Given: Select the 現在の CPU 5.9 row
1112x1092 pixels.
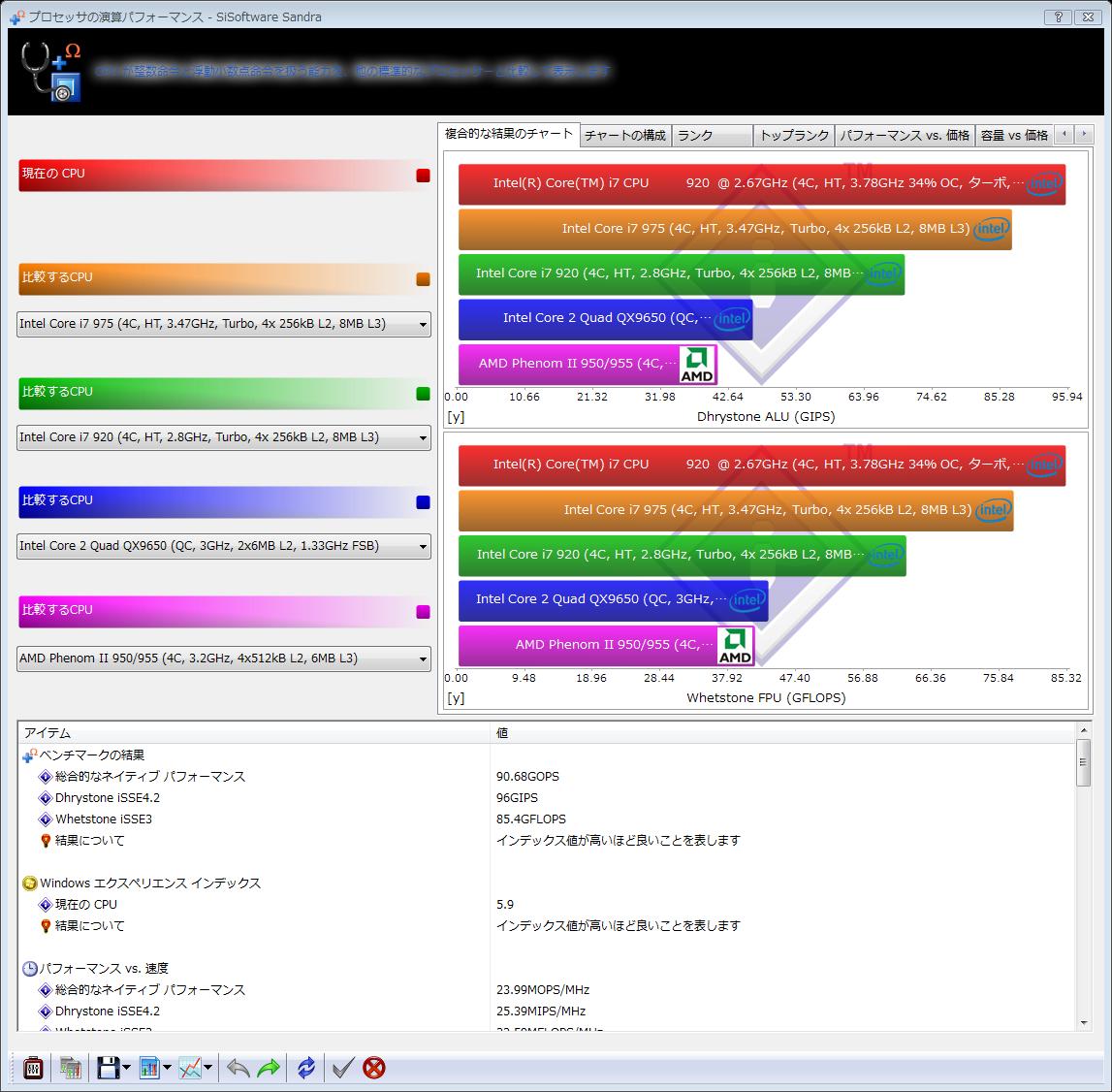Looking at the screenshot, I should tap(547, 905).
